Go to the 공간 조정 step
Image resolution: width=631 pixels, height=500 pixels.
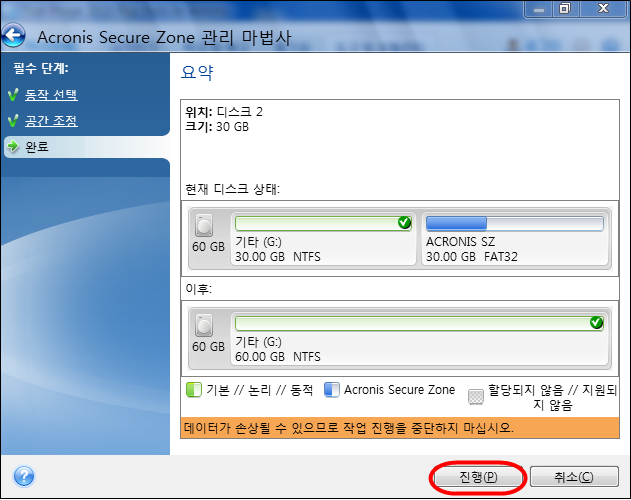pyautogui.click(x=51, y=120)
